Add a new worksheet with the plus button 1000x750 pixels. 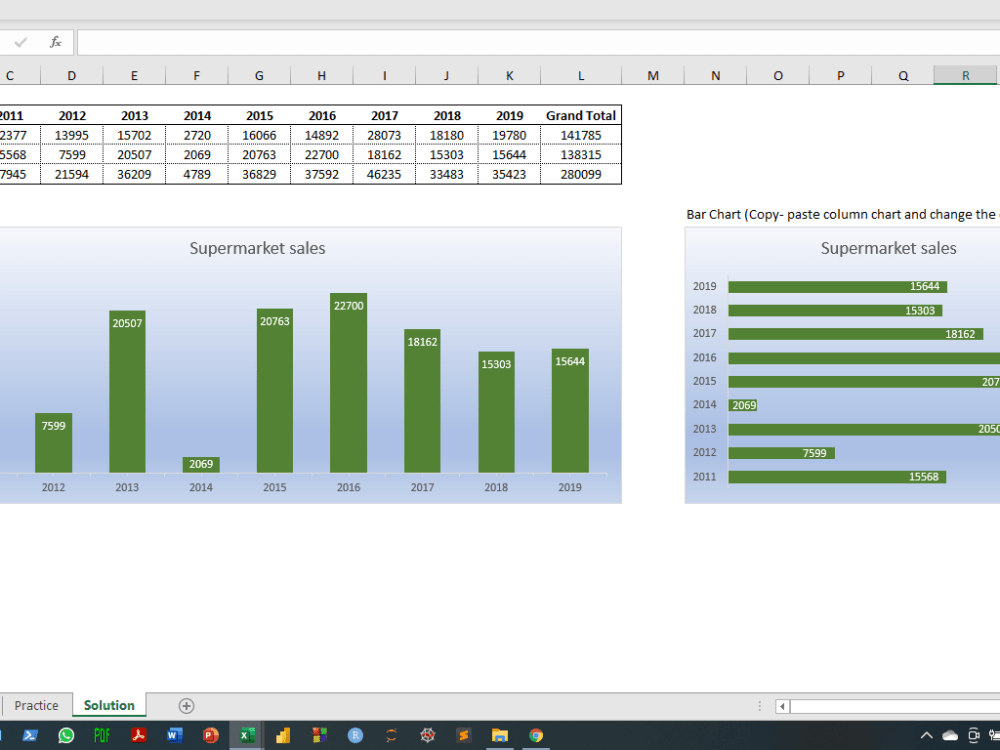click(x=185, y=705)
